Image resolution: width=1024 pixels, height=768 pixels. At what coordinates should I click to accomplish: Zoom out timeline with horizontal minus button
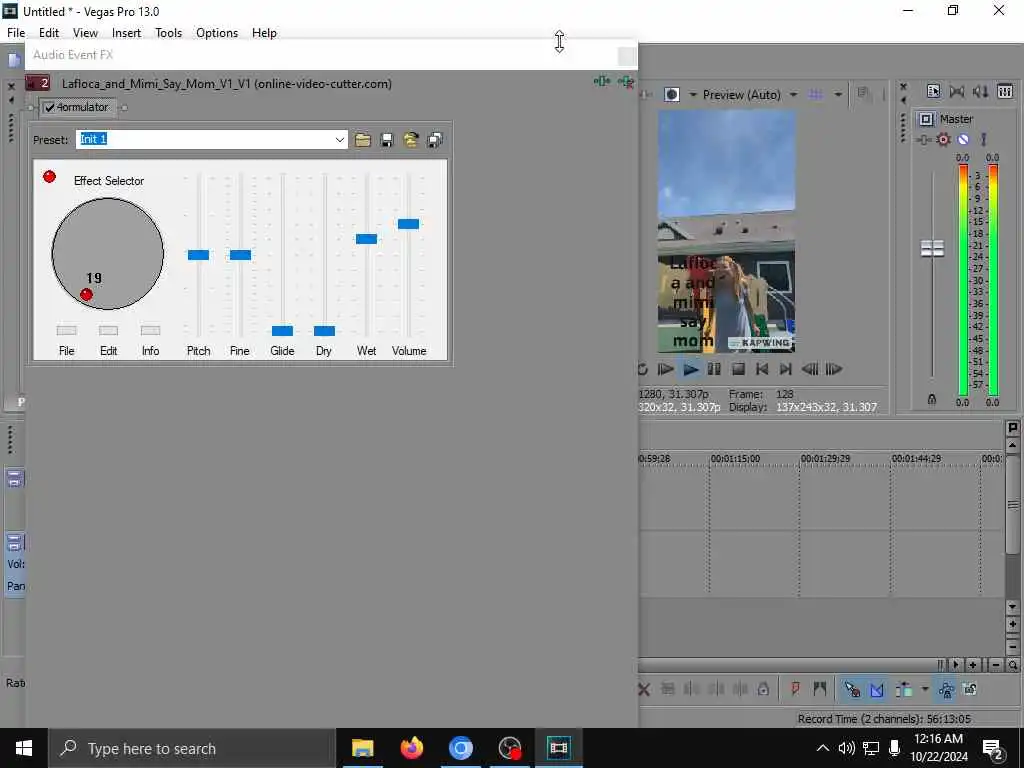click(996, 665)
